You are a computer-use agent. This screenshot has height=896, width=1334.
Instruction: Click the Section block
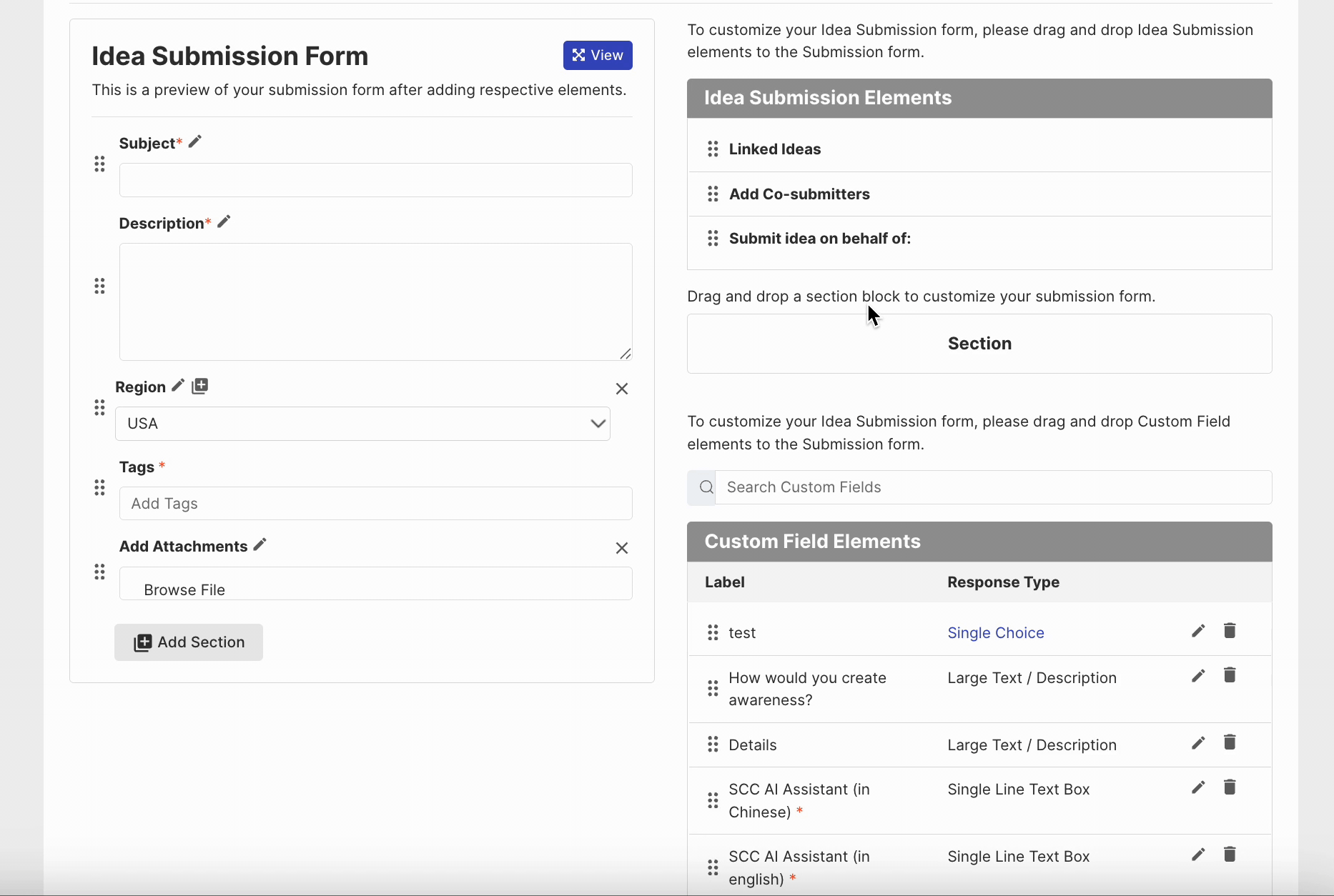point(979,344)
